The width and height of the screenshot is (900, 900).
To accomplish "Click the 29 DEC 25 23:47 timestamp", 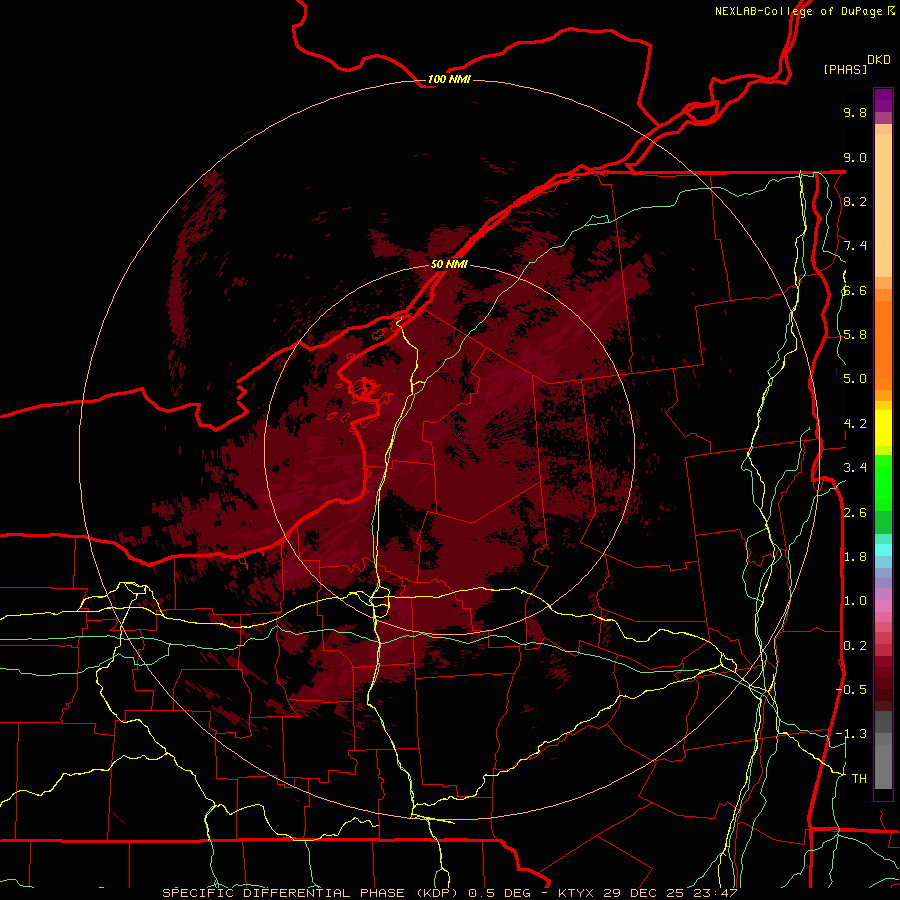I will coord(670,893).
